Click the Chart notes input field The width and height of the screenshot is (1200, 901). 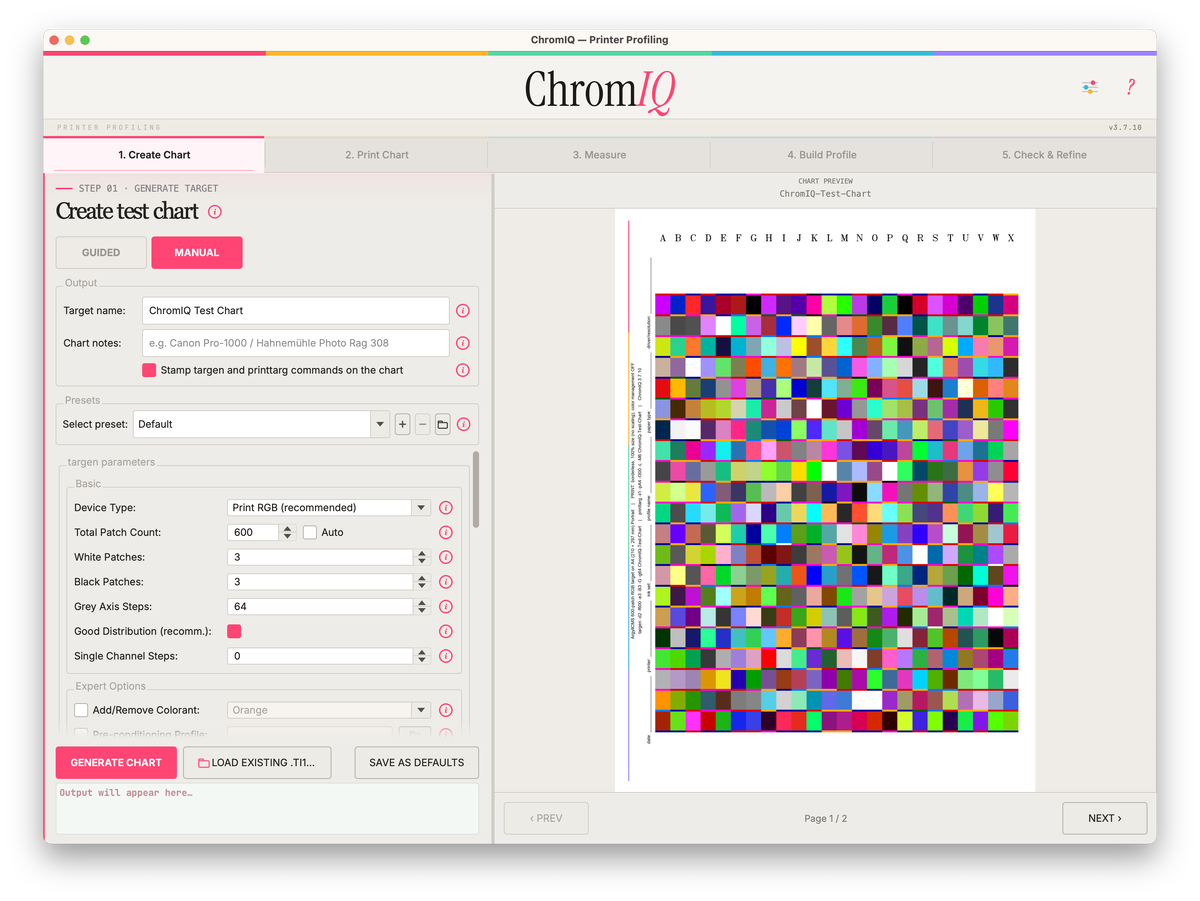point(296,343)
